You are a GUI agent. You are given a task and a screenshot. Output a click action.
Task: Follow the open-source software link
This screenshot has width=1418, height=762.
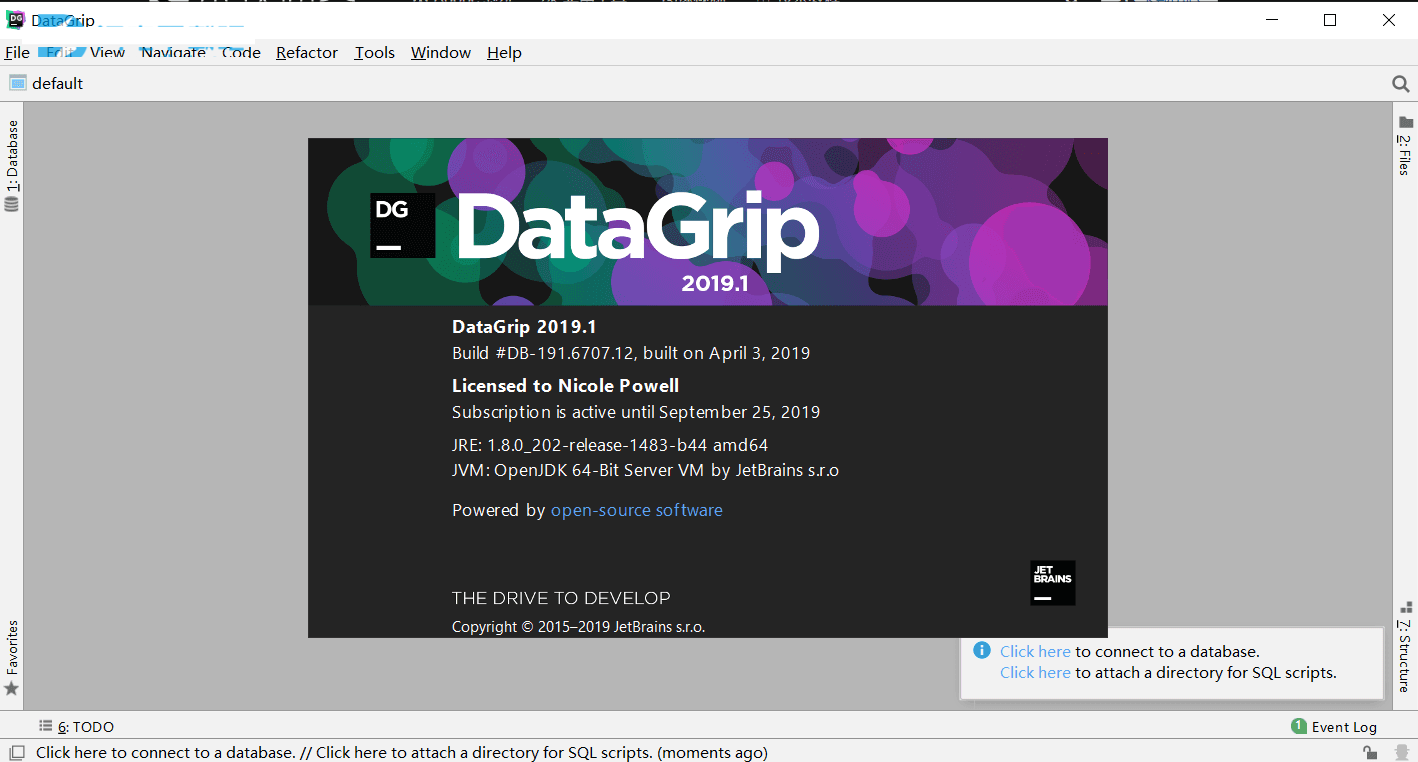[637, 510]
